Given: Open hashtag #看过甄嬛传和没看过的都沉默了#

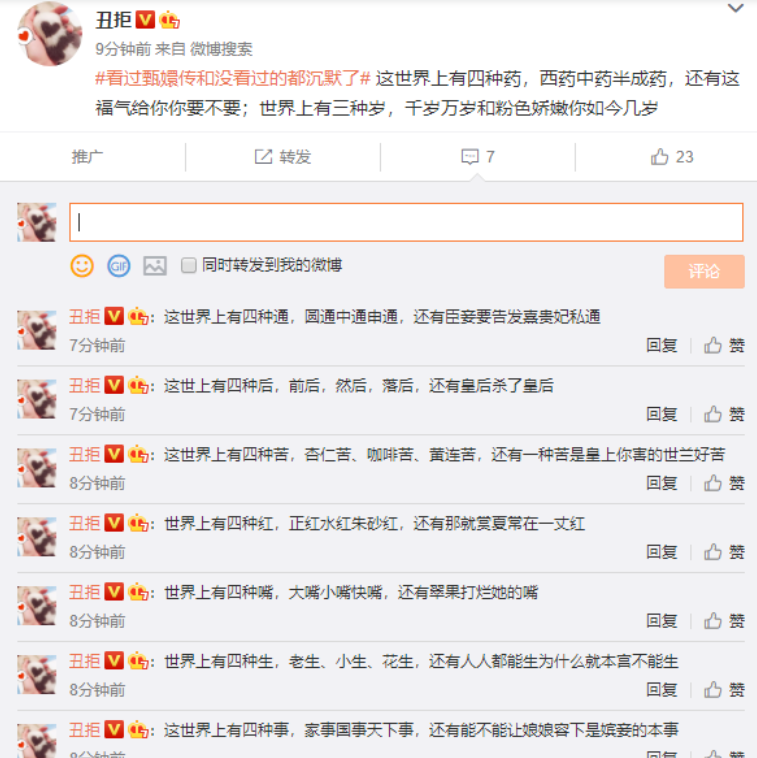Looking at the screenshot, I should [x=233, y=78].
